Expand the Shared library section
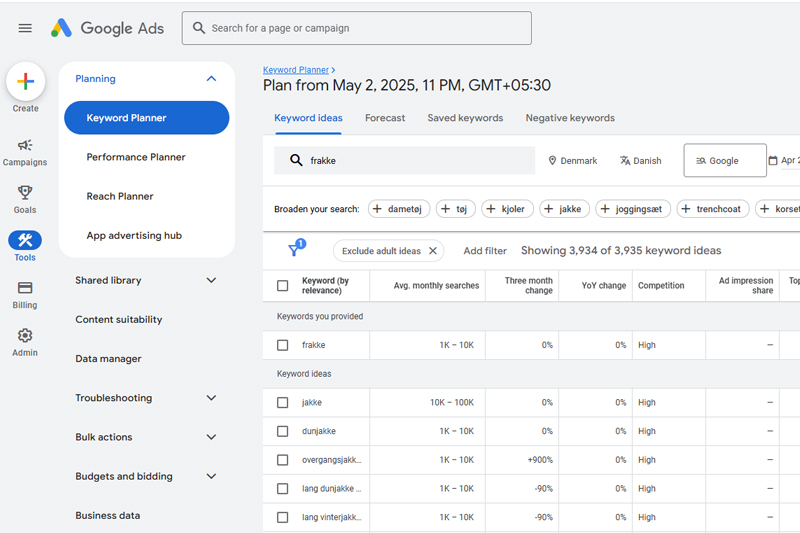The width and height of the screenshot is (800, 533). click(211, 280)
